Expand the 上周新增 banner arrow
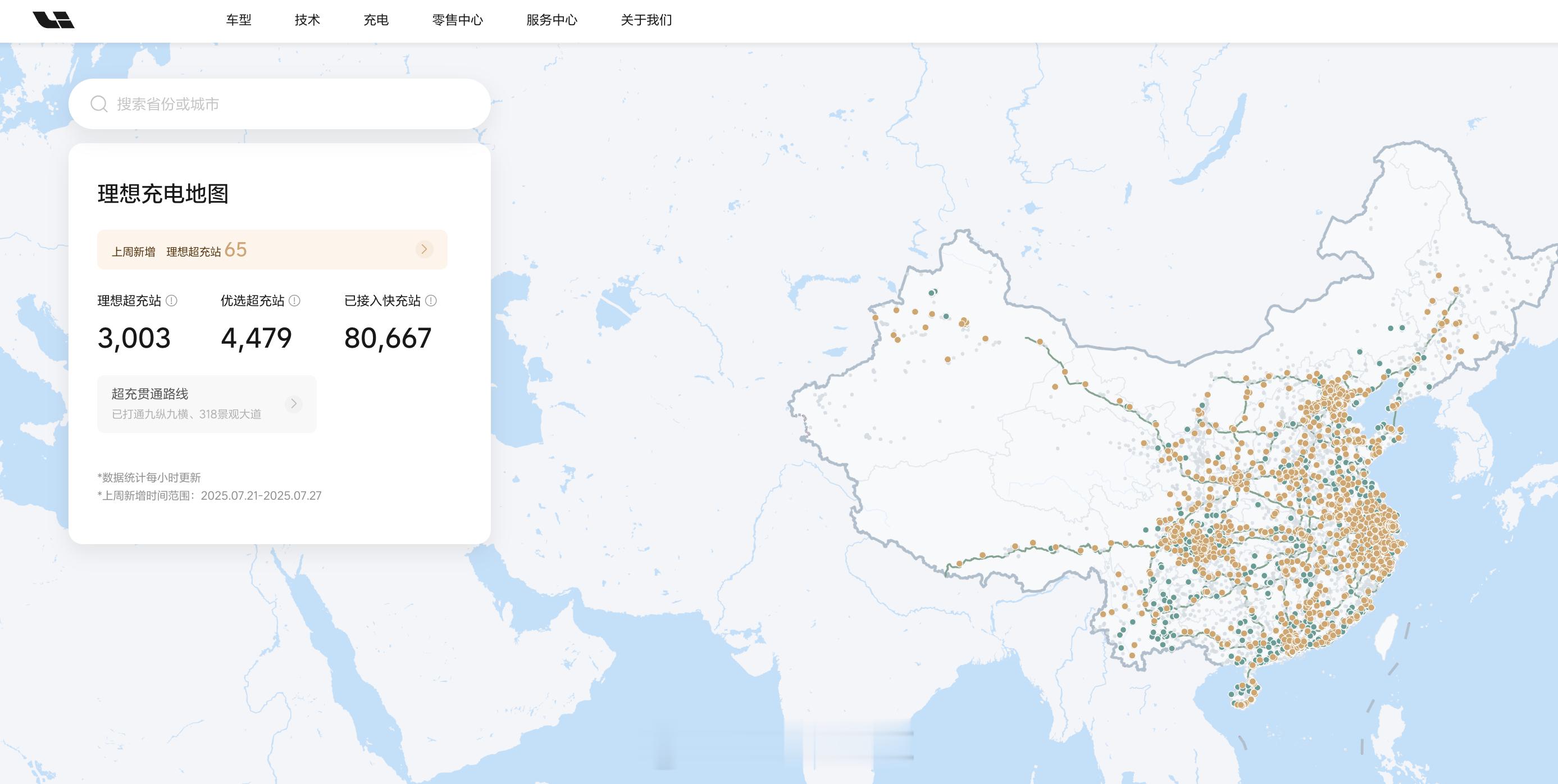This screenshot has height=784, width=1558. pyautogui.click(x=424, y=249)
